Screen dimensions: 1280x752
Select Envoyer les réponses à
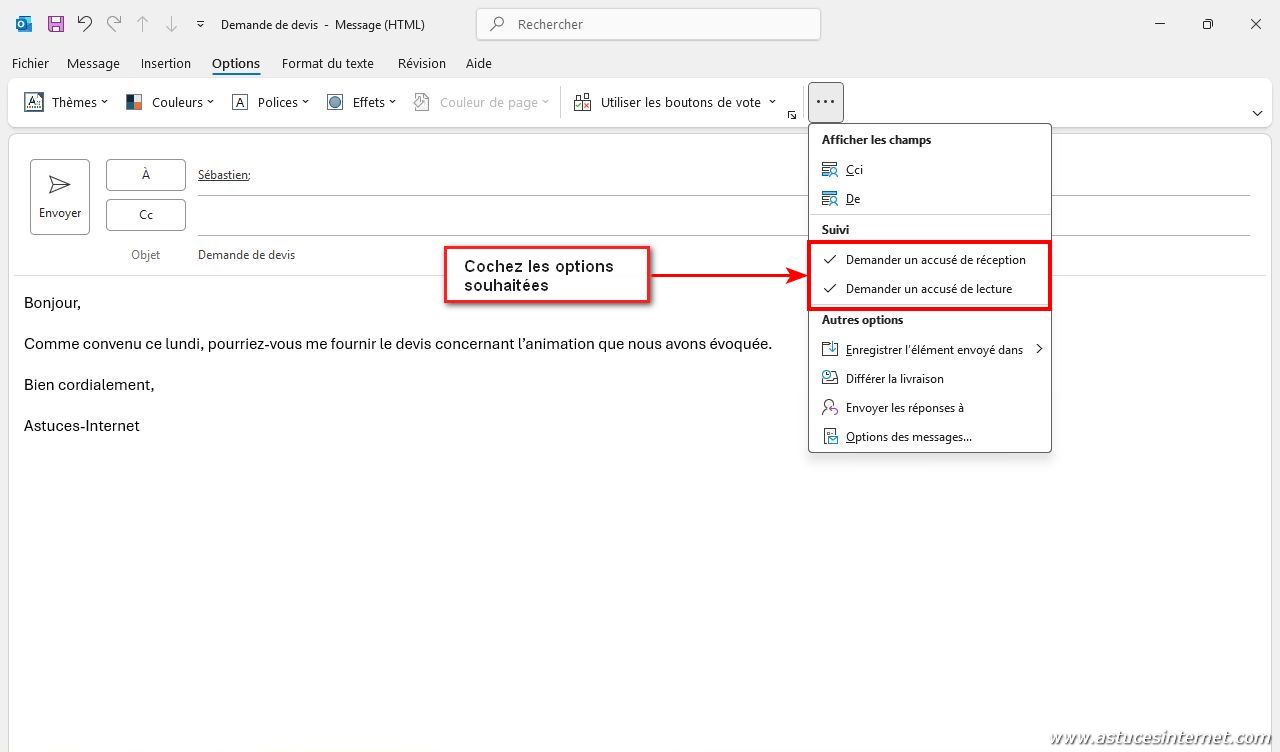point(904,408)
